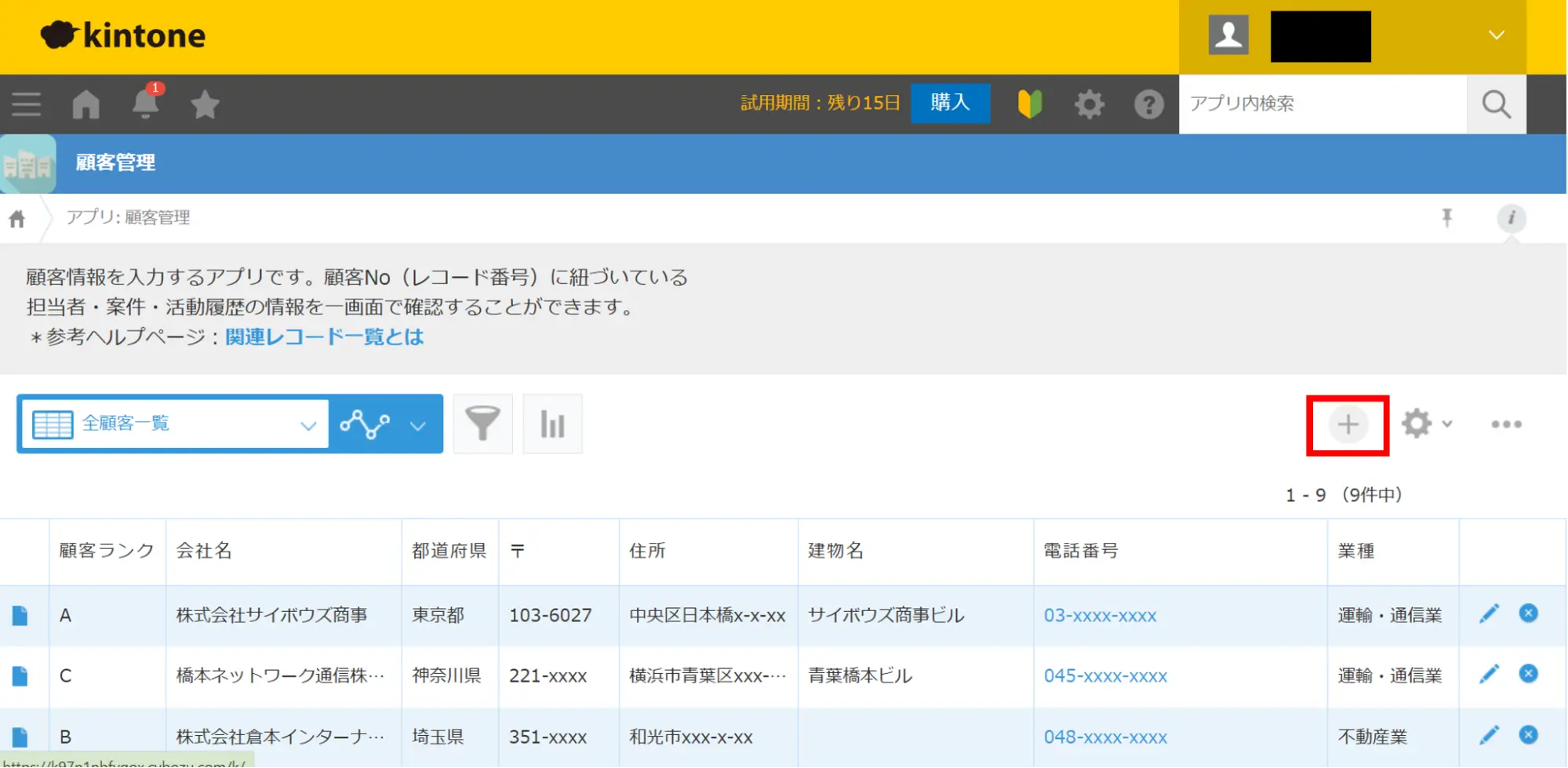This screenshot has width=1568, height=768.
Task: Delete the 橋本ネットワーク通信 record
Action: pos(1528,674)
